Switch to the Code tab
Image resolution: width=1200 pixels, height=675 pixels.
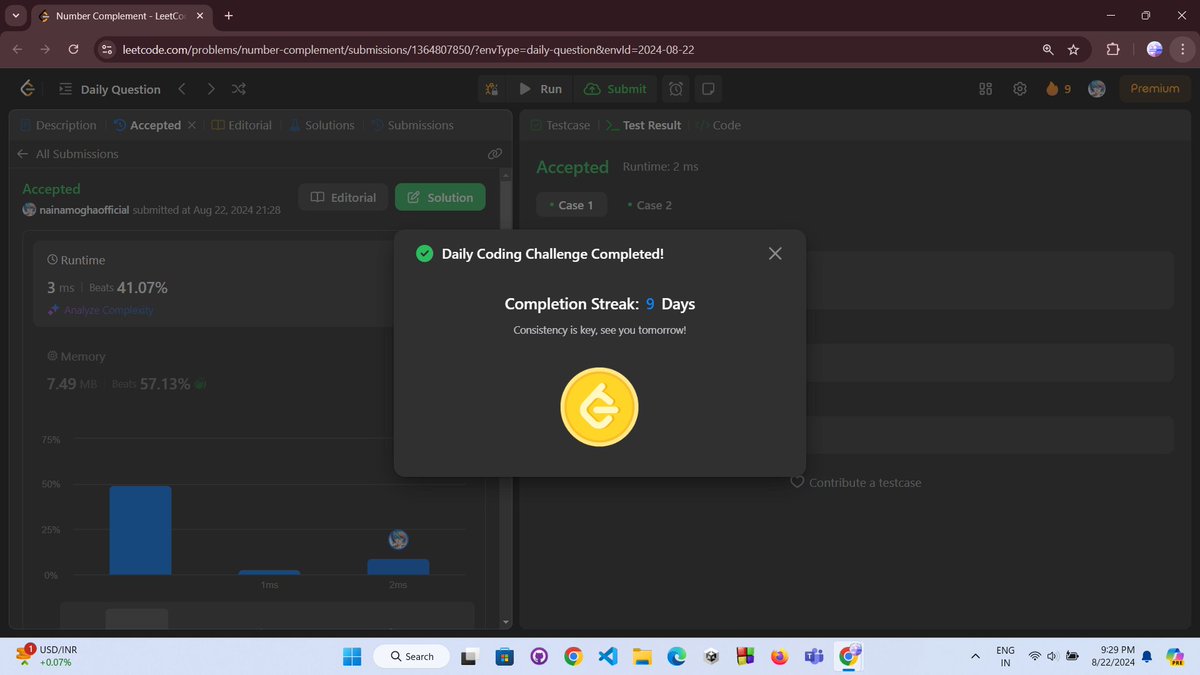(x=719, y=125)
